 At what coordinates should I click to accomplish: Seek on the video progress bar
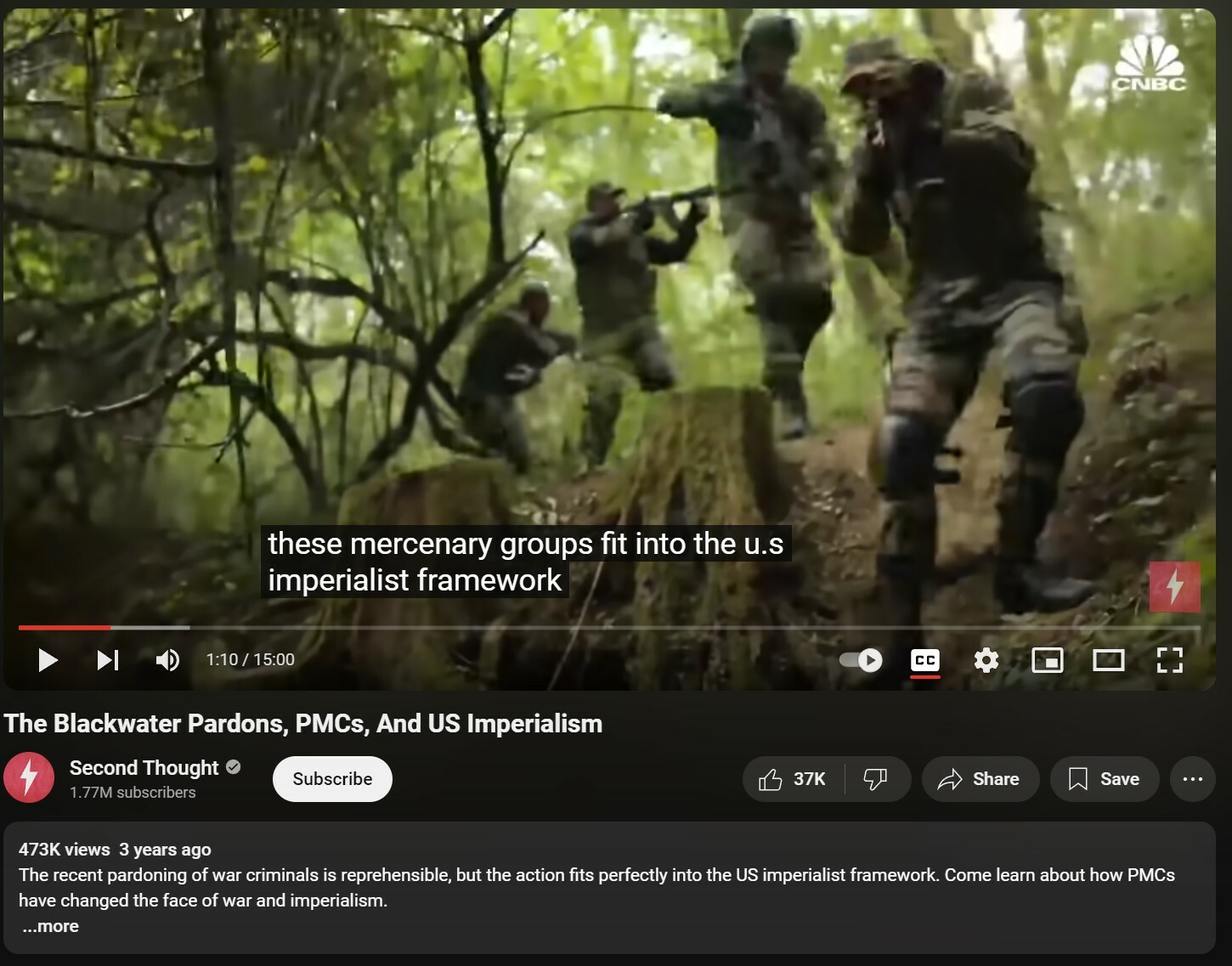(x=609, y=628)
